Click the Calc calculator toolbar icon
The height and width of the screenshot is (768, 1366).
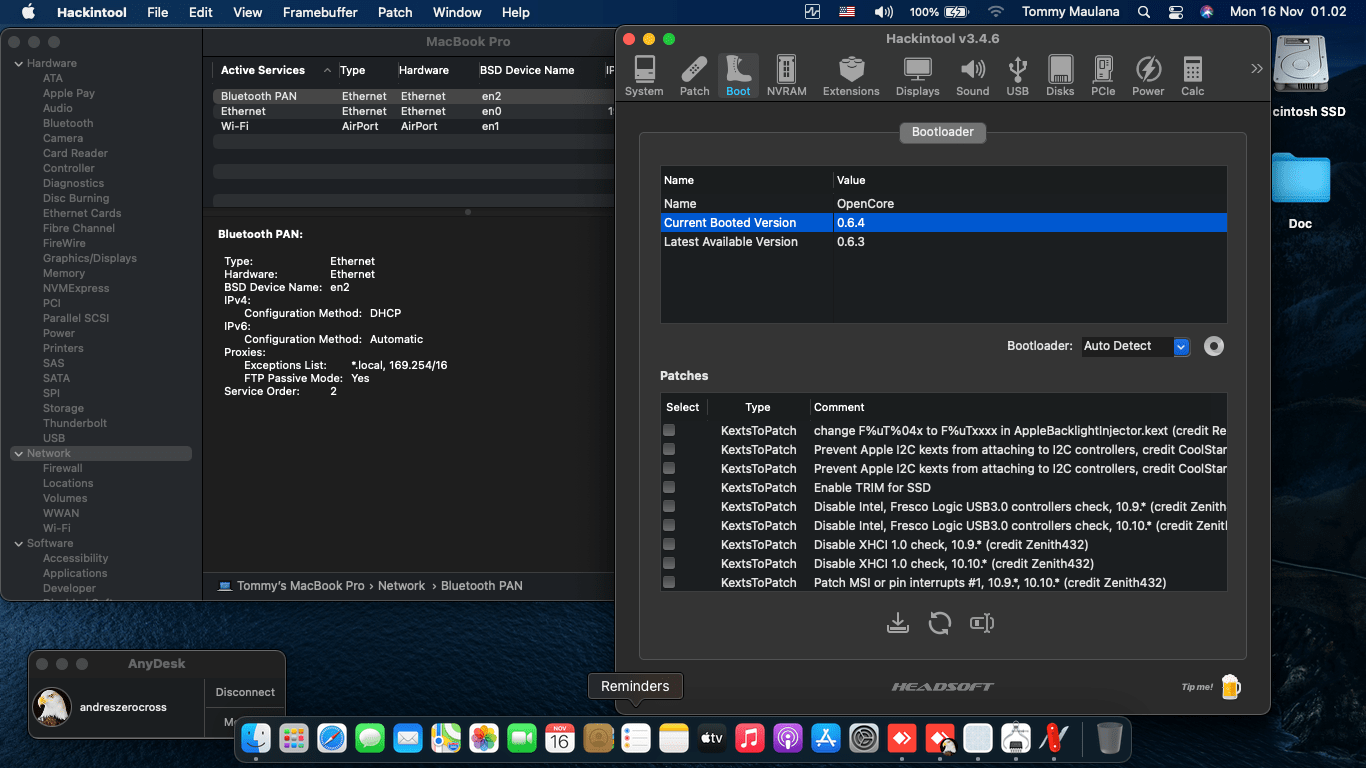[1192, 76]
